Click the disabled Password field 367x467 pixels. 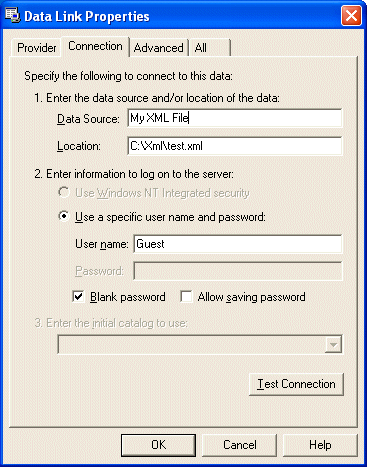pyautogui.click(x=238, y=271)
